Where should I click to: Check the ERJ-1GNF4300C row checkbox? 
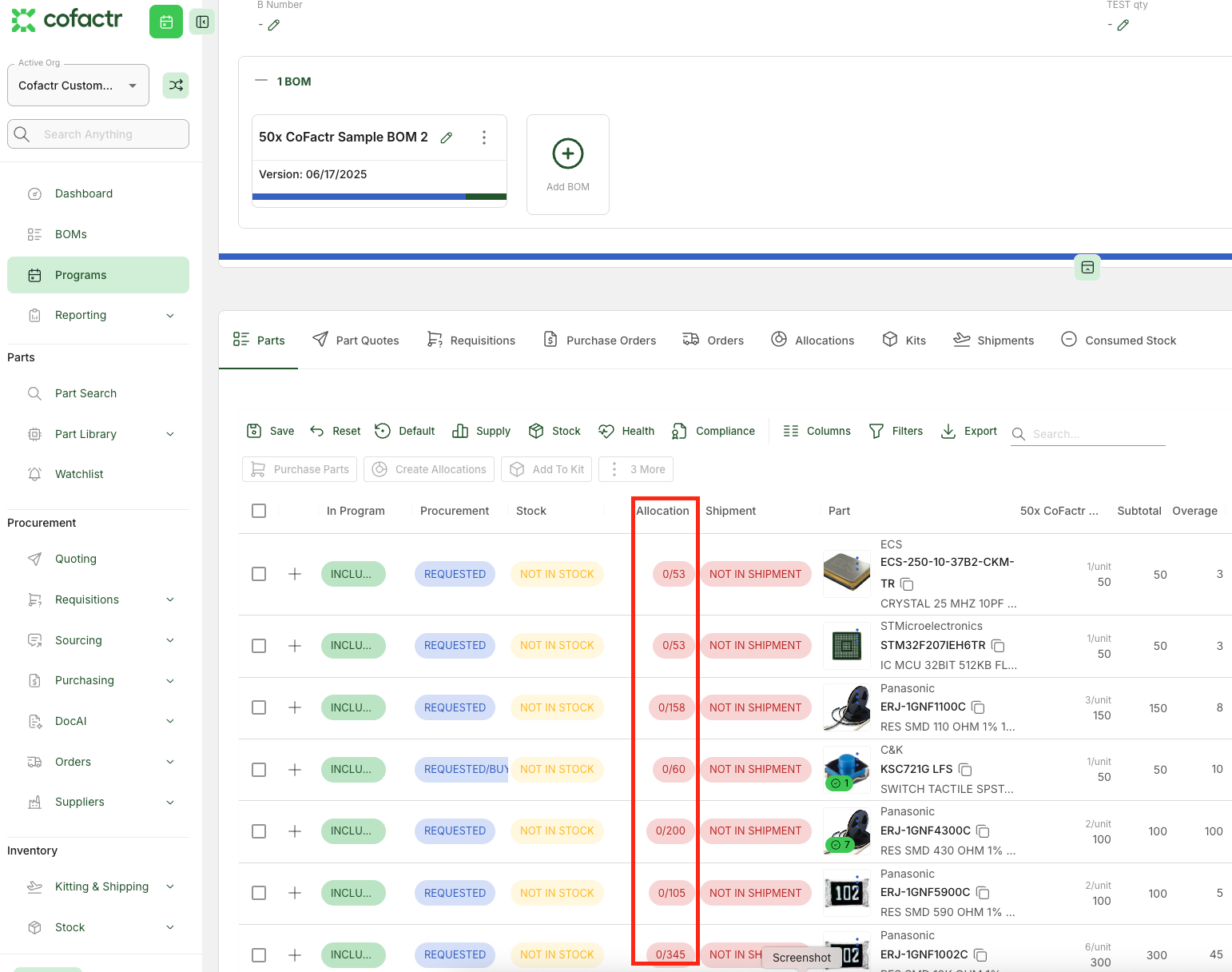pyautogui.click(x=259, y=831)
